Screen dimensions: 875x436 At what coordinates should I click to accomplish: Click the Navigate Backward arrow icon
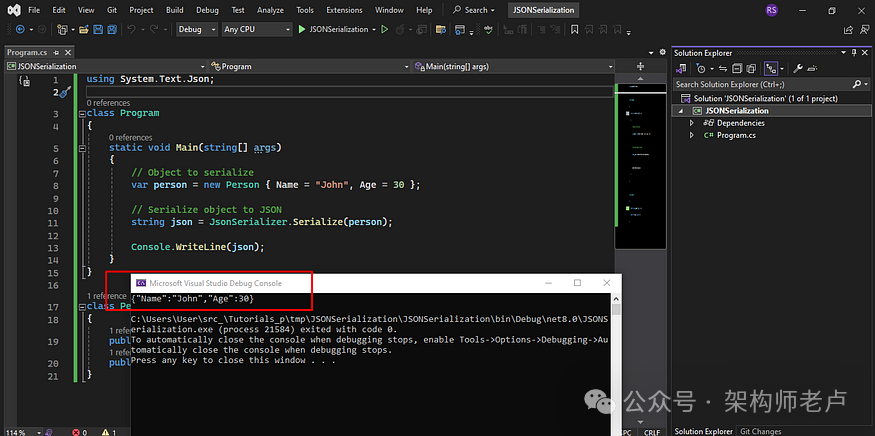click(x=21, y=30)
